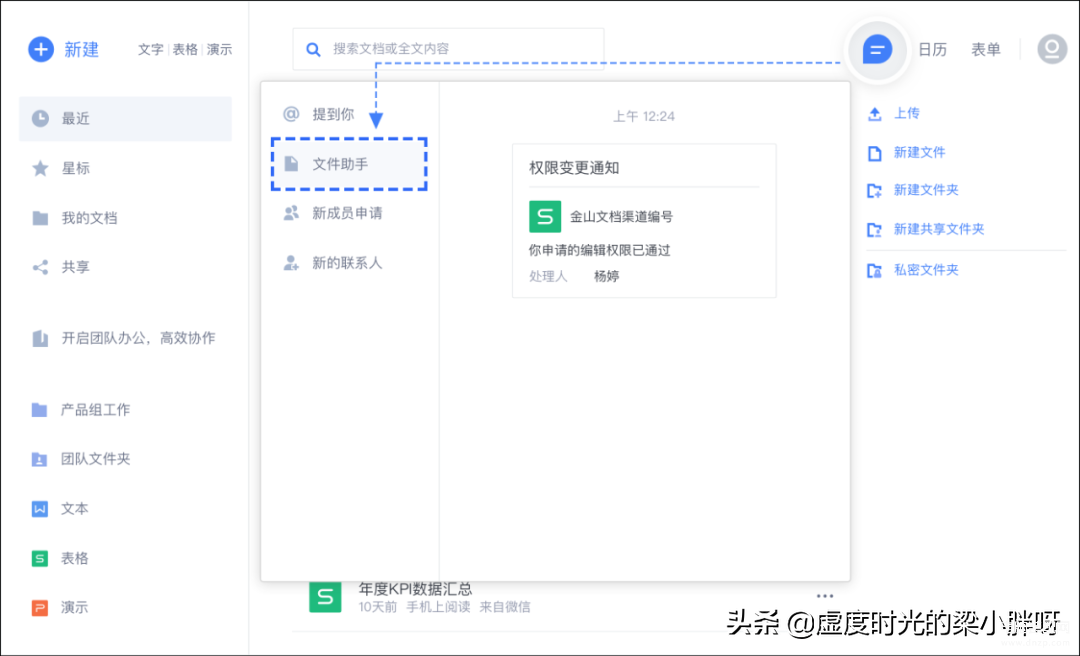Screen dimensions: 1080x656
Task: Select 新的联系人 in the message panel
Action: coord(349,263)
